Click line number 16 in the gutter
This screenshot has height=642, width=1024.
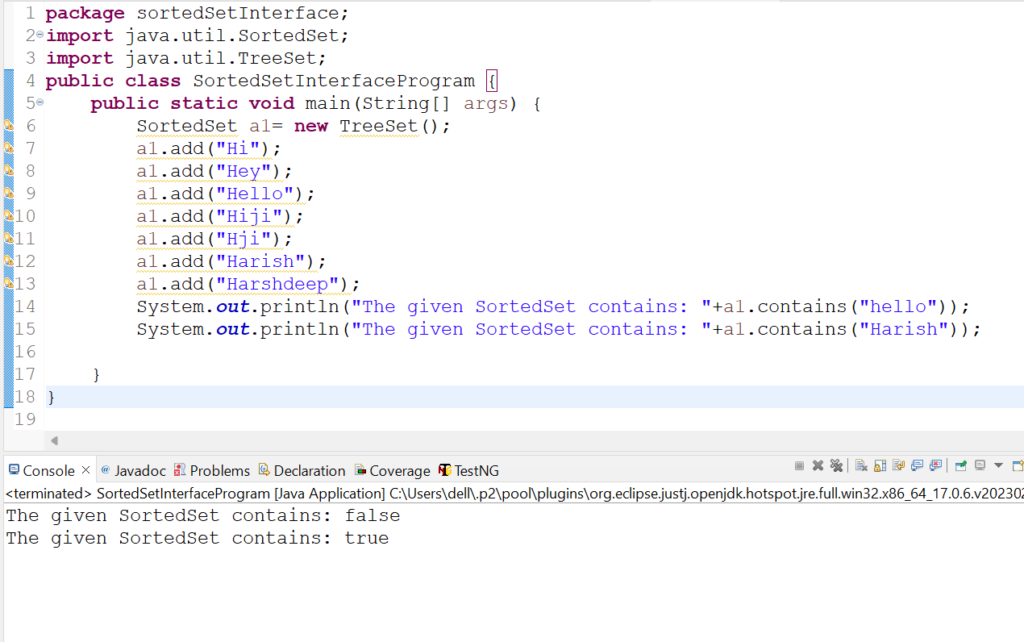pos(25,351)
